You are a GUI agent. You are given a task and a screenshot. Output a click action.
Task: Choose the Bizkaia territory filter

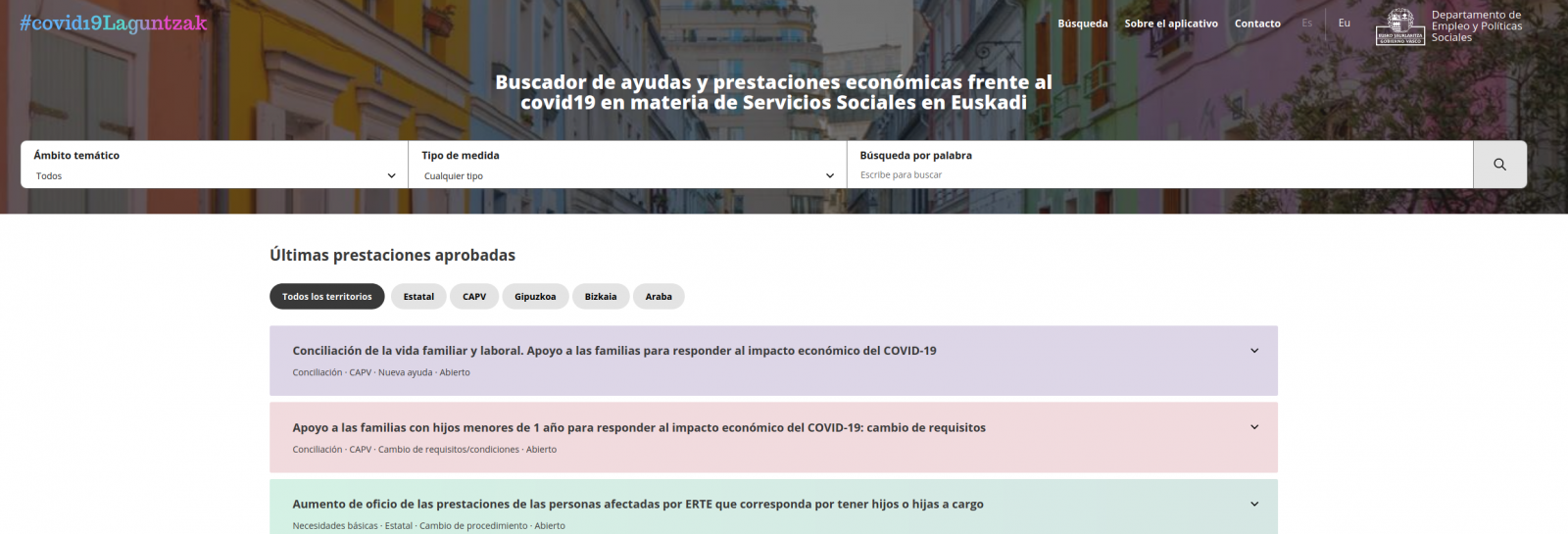601,297
